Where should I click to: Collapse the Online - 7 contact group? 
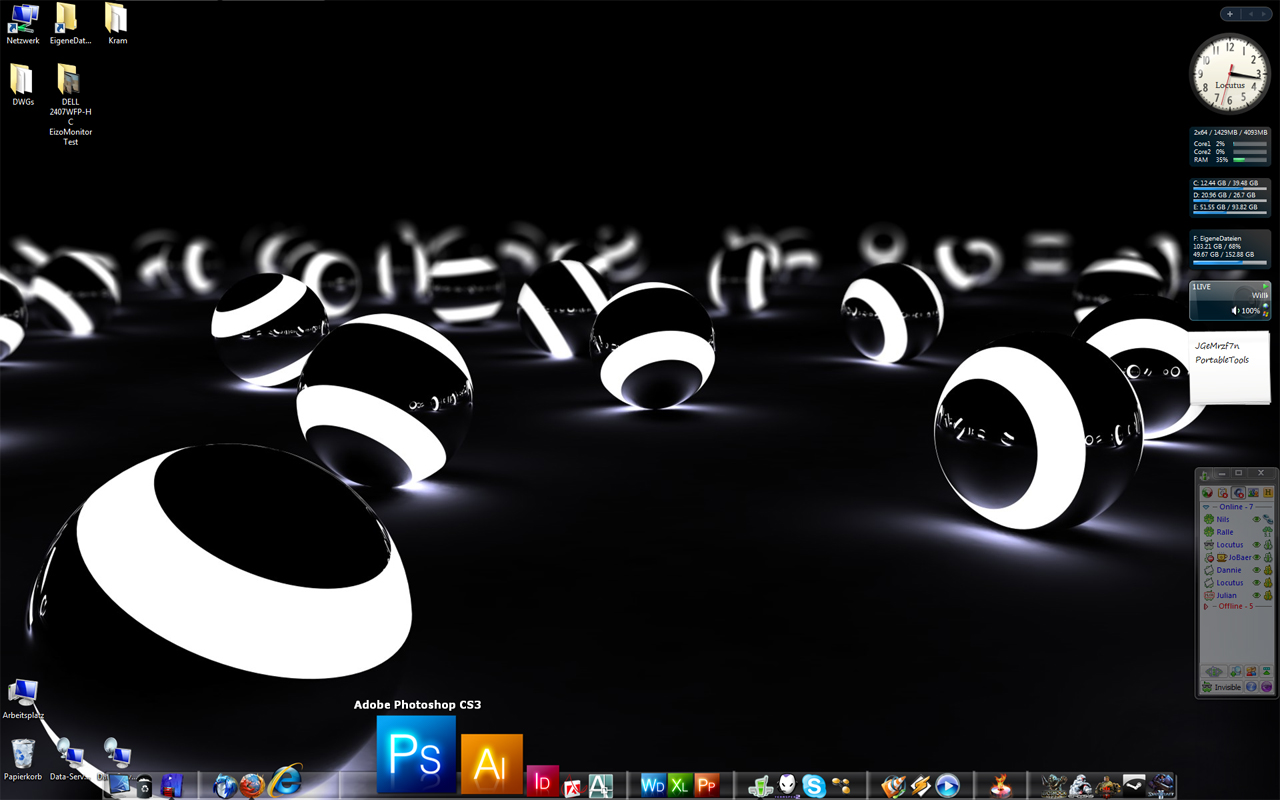[x=1205, y=507]
